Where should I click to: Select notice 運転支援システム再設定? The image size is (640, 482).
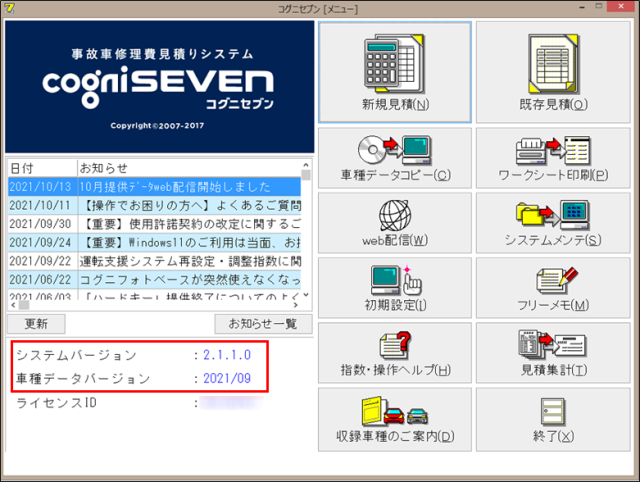[x=154, y=261]
